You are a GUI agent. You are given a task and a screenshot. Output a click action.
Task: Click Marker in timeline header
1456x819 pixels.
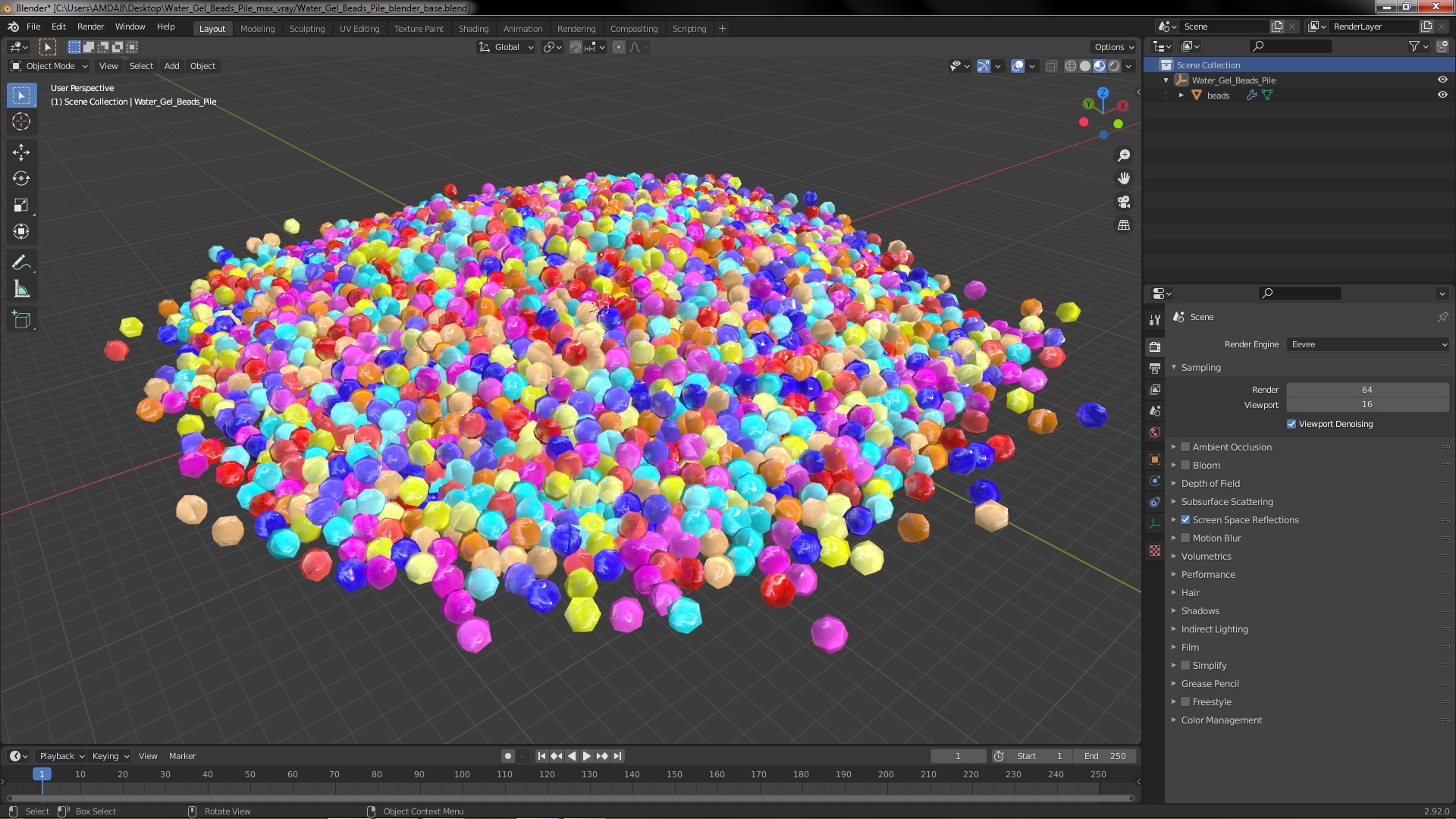(x=182, y=756)
